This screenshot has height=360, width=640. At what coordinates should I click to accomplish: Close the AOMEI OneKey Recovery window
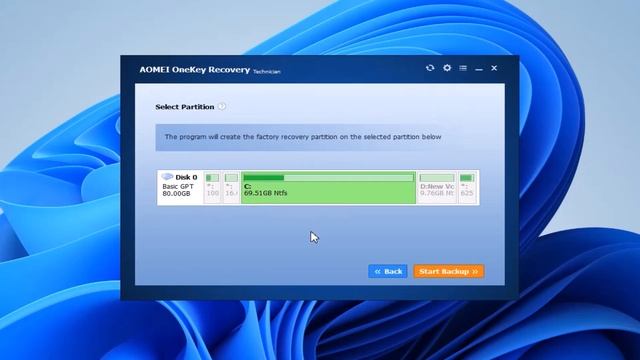point(494,68)
